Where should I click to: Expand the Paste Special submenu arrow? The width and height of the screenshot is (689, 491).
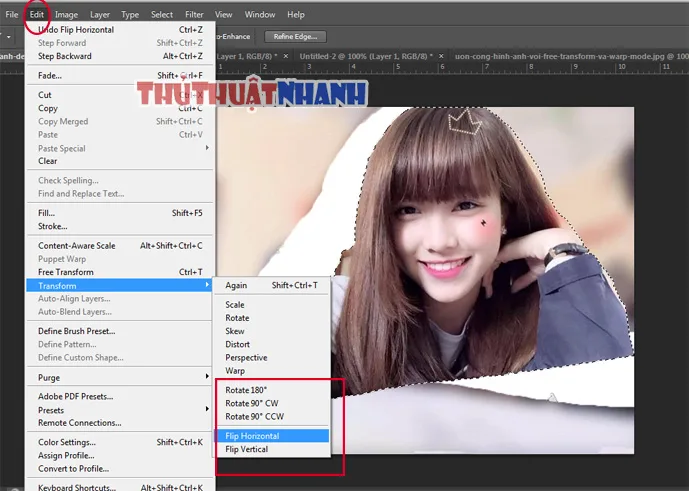[x=207, y=148]
